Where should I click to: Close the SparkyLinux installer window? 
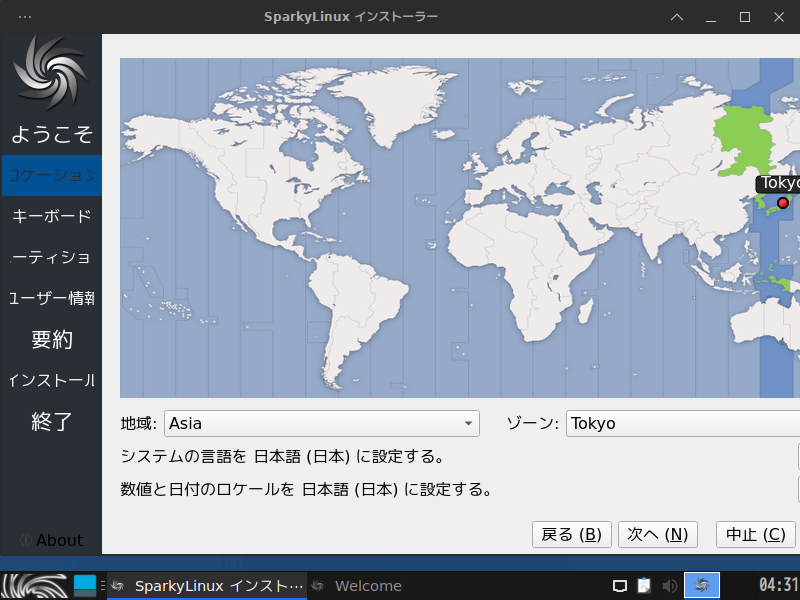[779, 17]
